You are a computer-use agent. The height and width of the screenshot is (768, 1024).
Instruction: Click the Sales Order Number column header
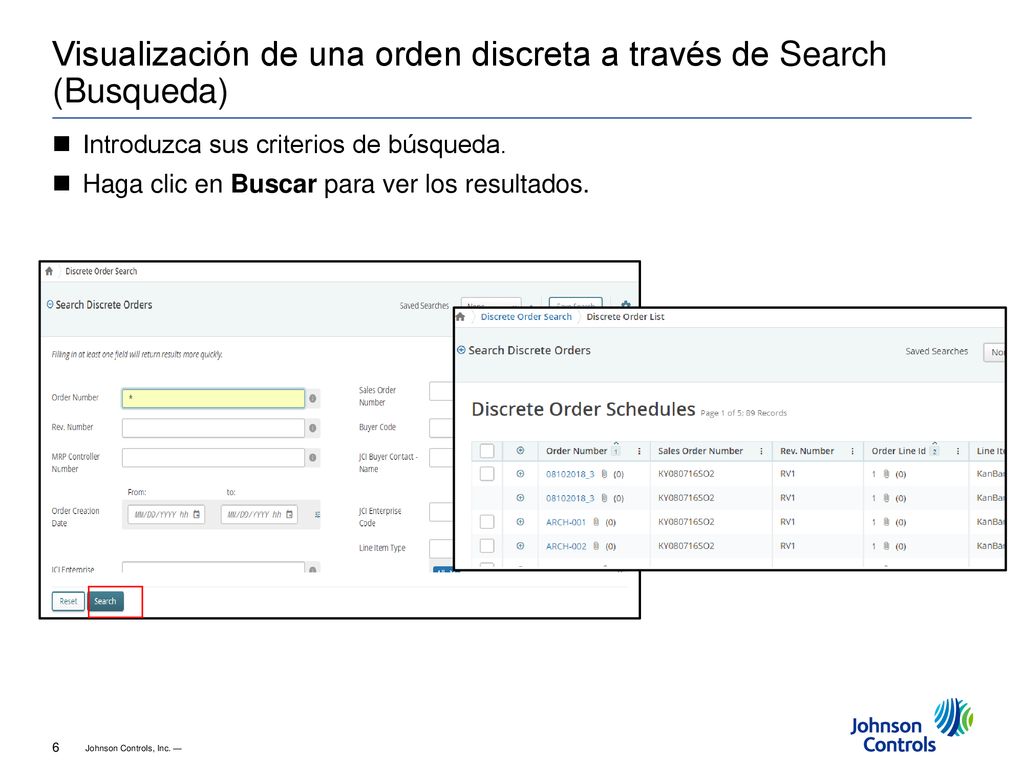click(700, 451)
